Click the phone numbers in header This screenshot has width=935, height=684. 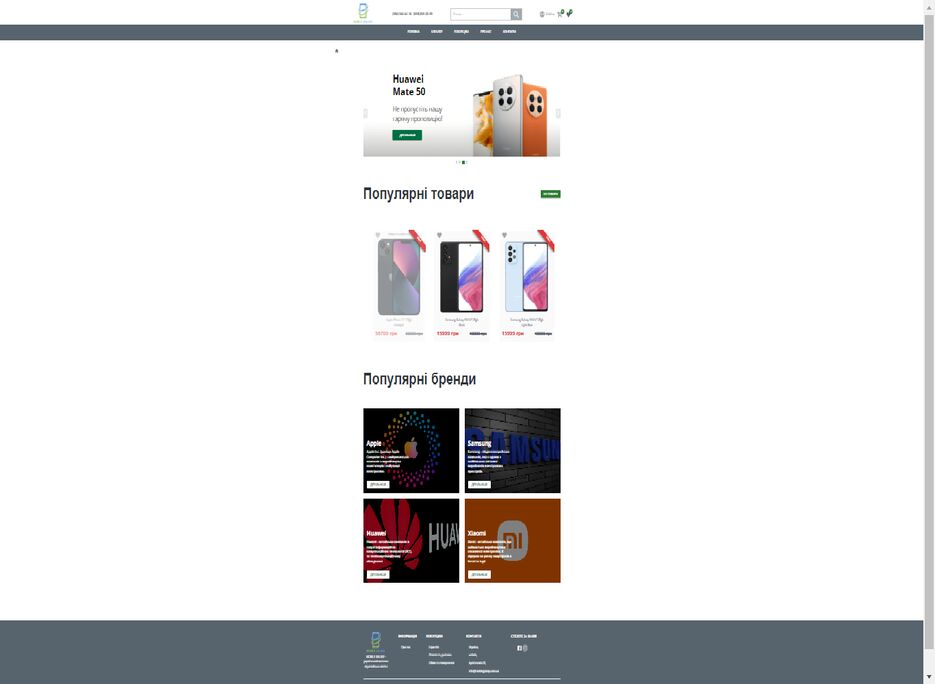(413, 14)
